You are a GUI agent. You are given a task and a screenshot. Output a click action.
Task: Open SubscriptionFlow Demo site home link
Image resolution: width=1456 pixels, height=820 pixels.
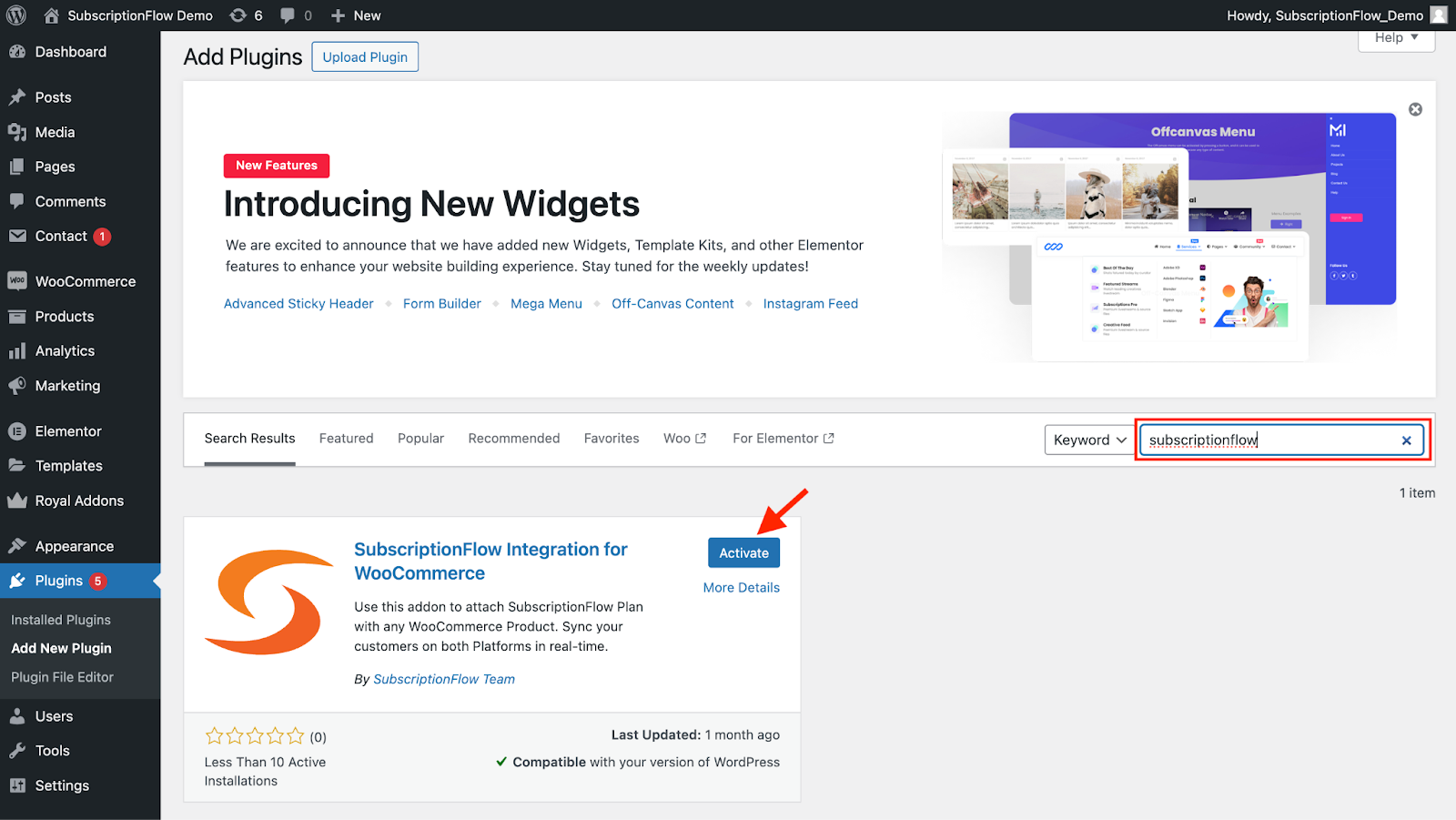(x=128, y=15)
